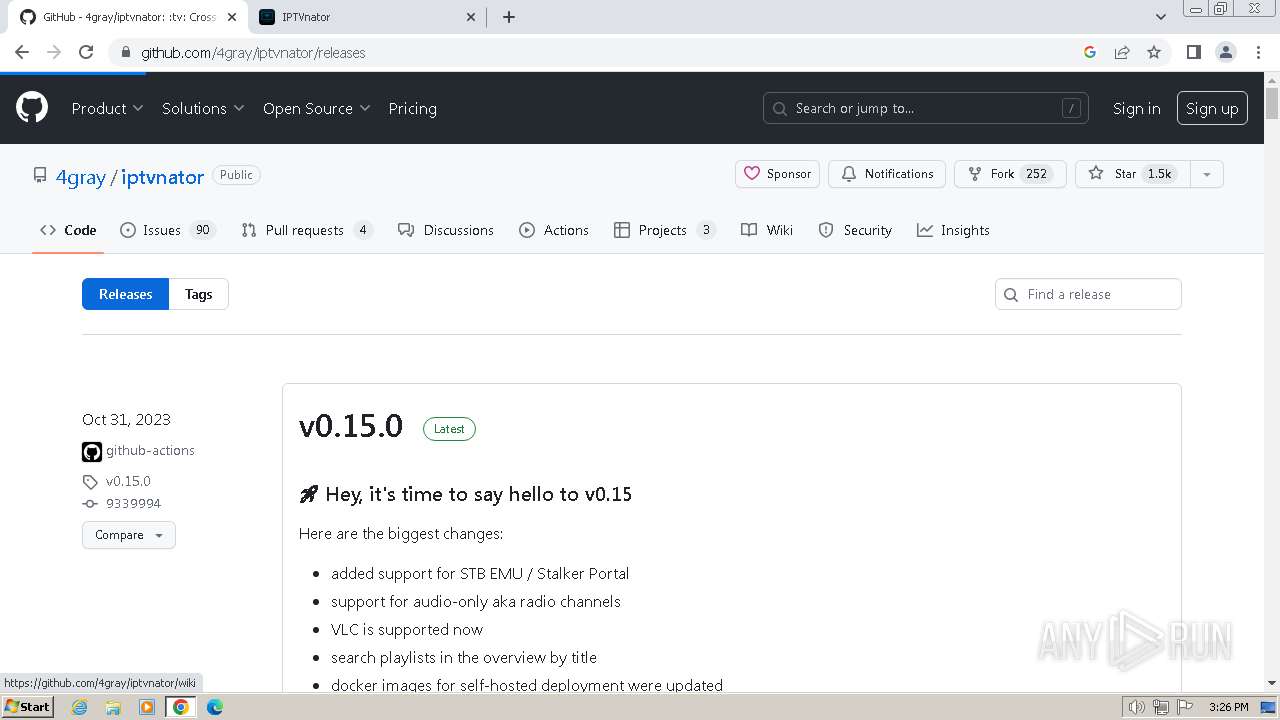Share this page icon
Viewport: 1280px width, 720px height.
1122,52
